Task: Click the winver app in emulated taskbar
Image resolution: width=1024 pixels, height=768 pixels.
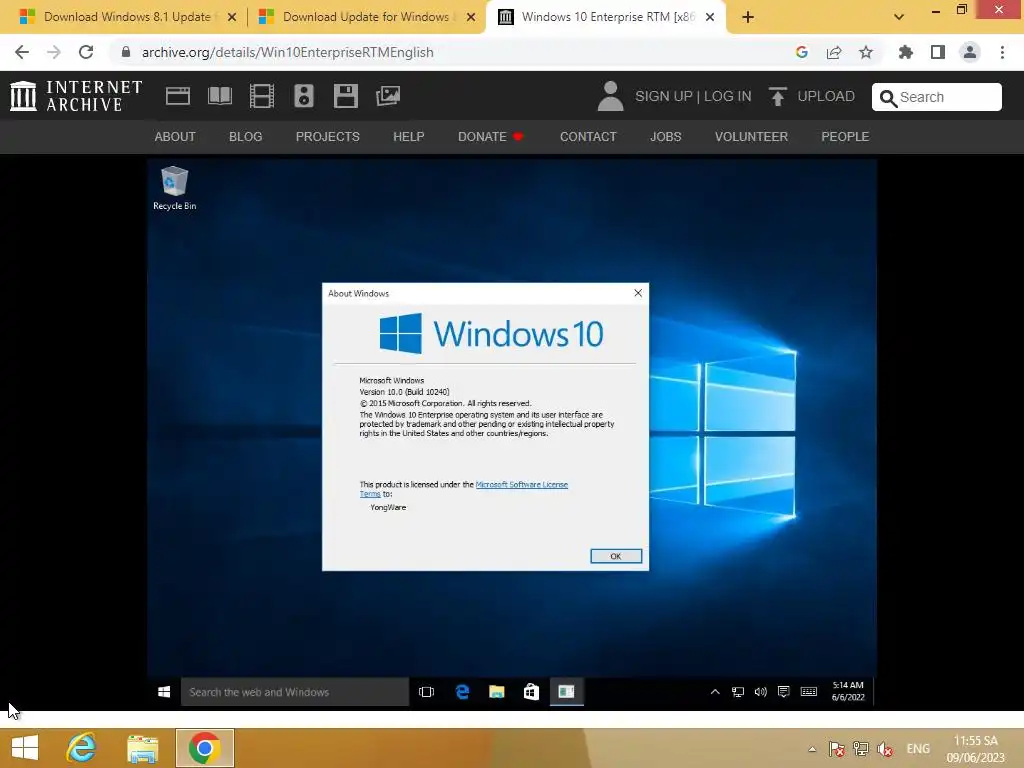Action: 566,692
